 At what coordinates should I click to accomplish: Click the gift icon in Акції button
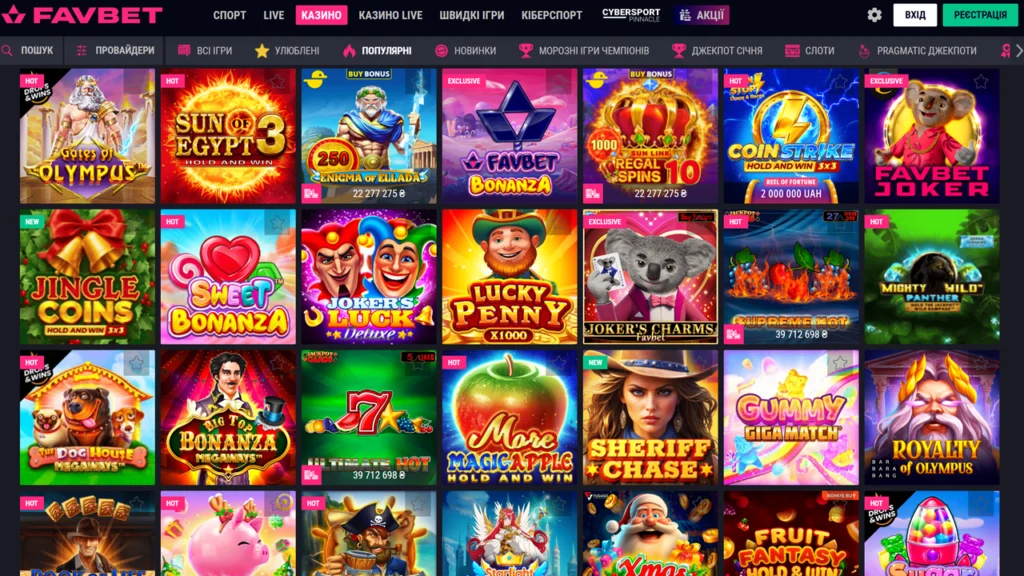tap(685, 15)
